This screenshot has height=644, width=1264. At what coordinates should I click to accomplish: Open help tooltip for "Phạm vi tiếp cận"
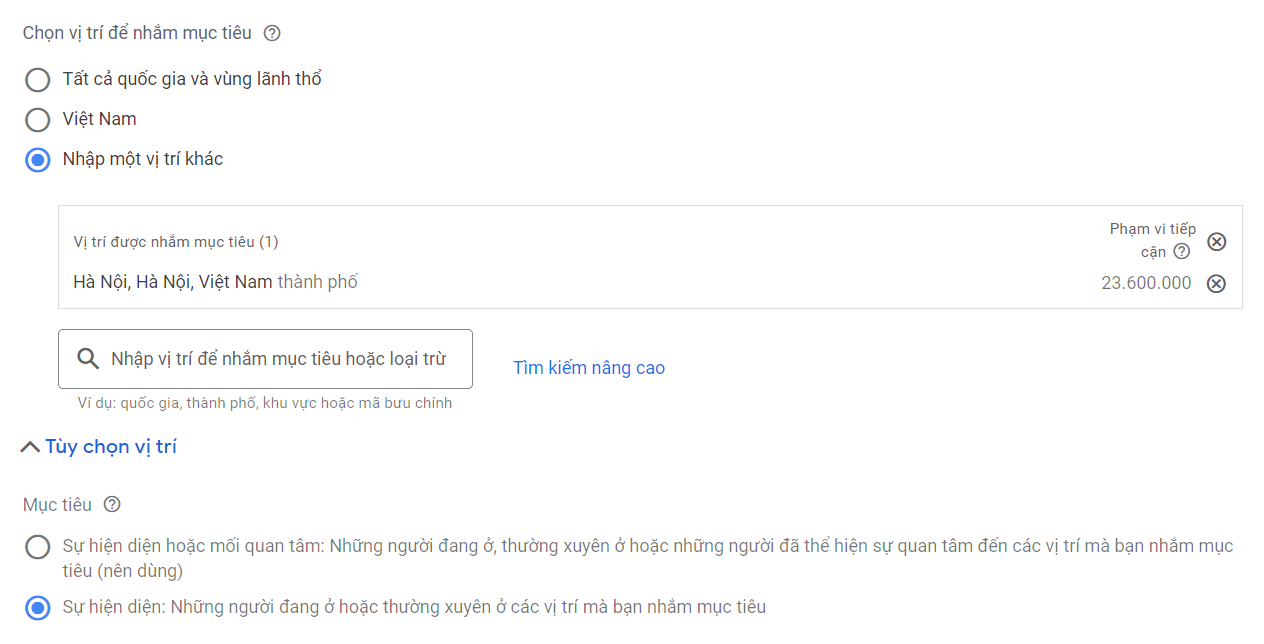point(1182,252)
